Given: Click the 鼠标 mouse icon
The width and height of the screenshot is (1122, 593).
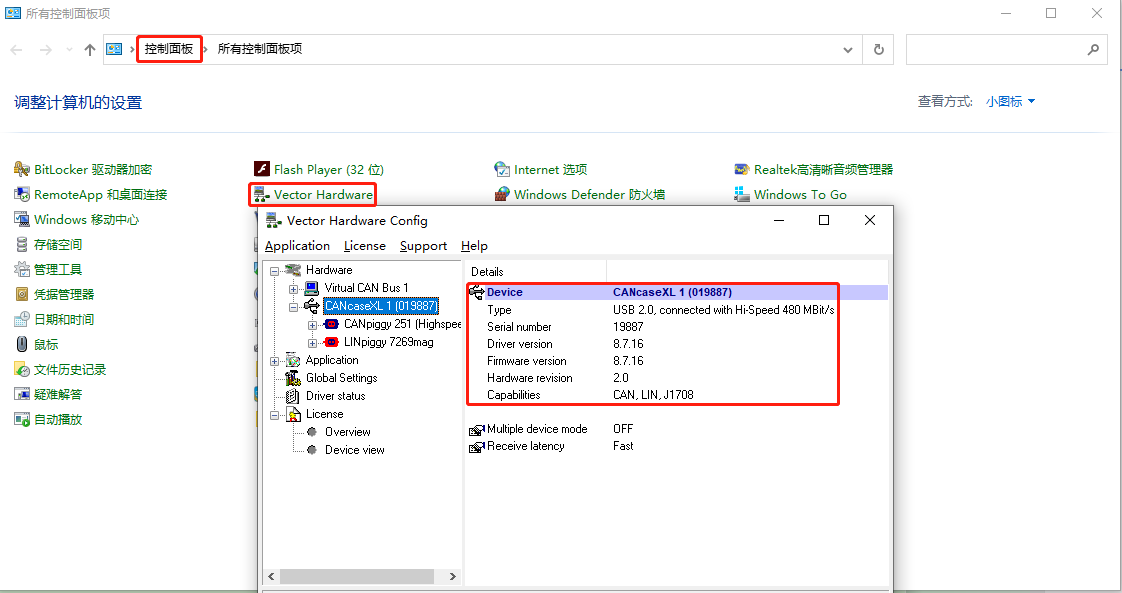Looking at the screenshot, I should pos(22,344).
